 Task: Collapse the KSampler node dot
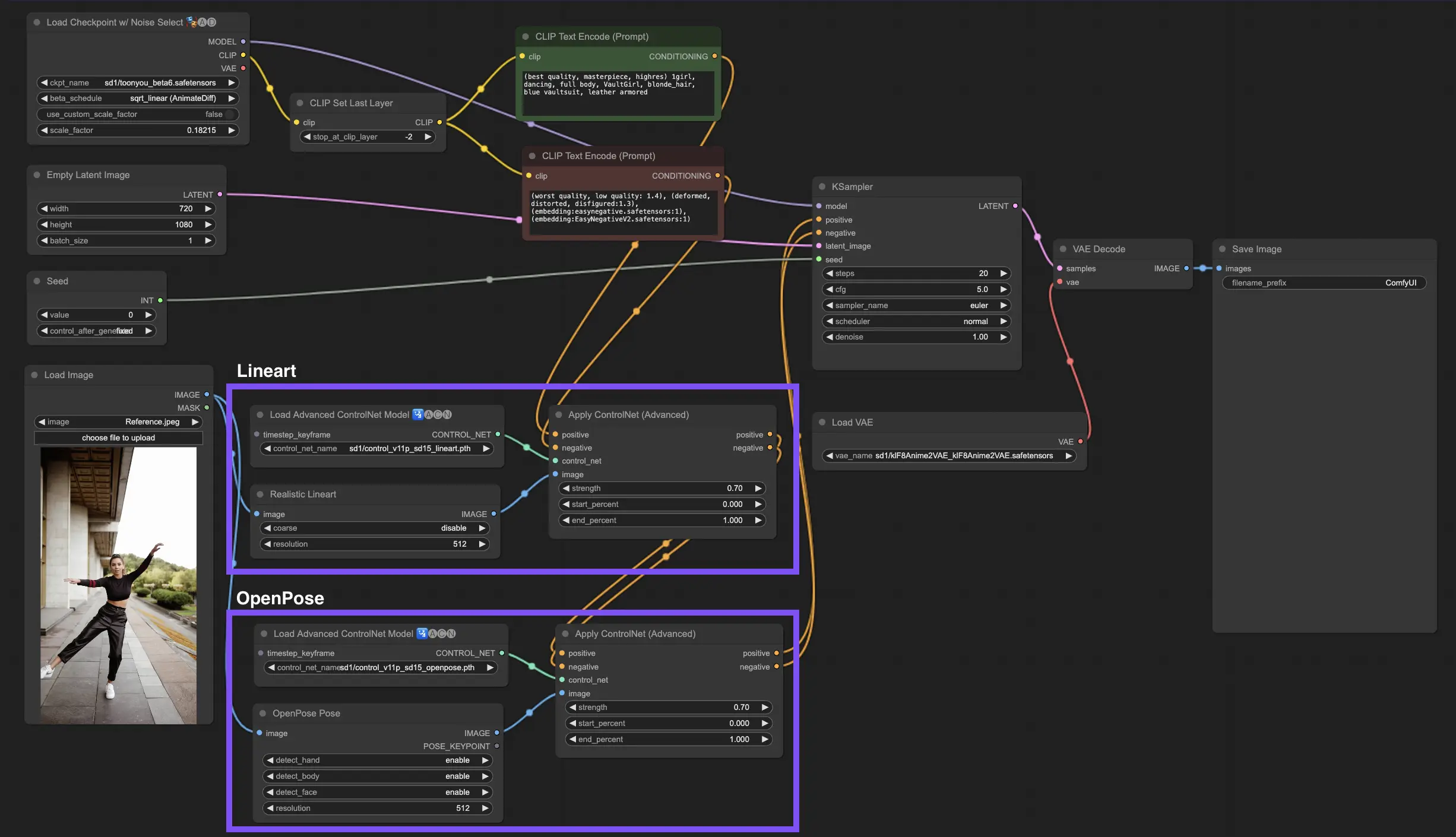822,187
